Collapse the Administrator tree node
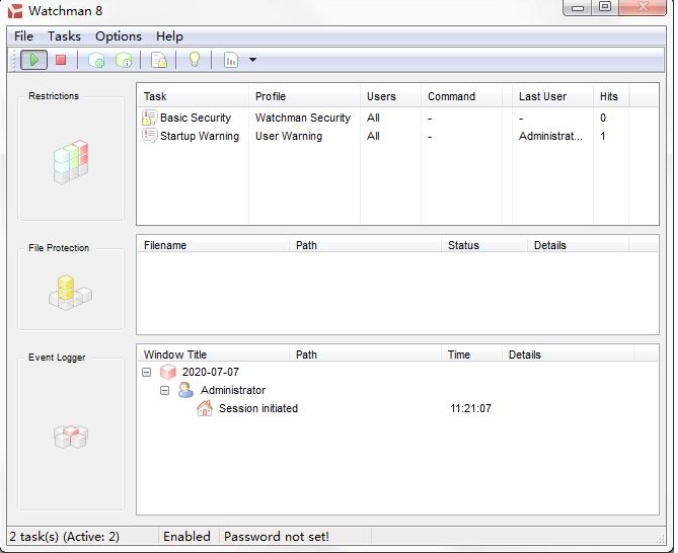678x553 pixels. (164, 390)
